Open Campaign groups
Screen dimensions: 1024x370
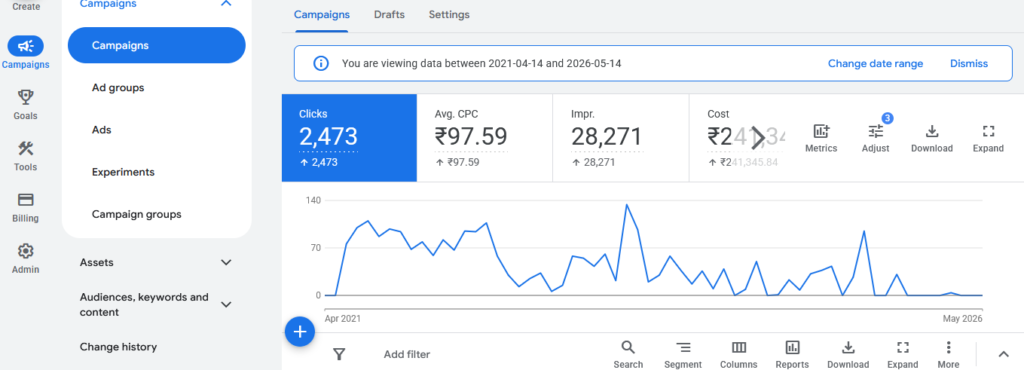tap(136, 214)
